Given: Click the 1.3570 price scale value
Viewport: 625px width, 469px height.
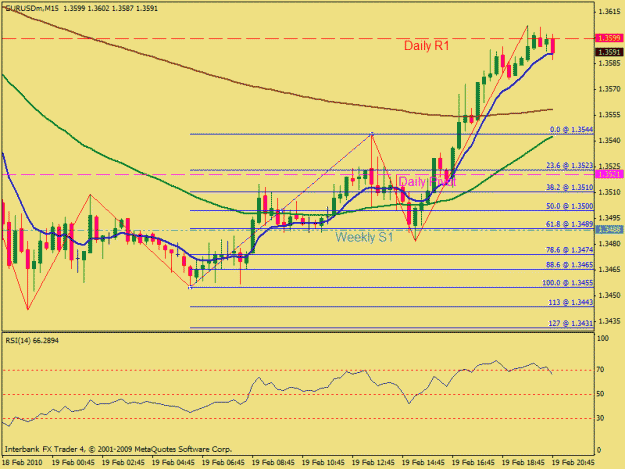Looking at the screenshot, I should 609,89.
